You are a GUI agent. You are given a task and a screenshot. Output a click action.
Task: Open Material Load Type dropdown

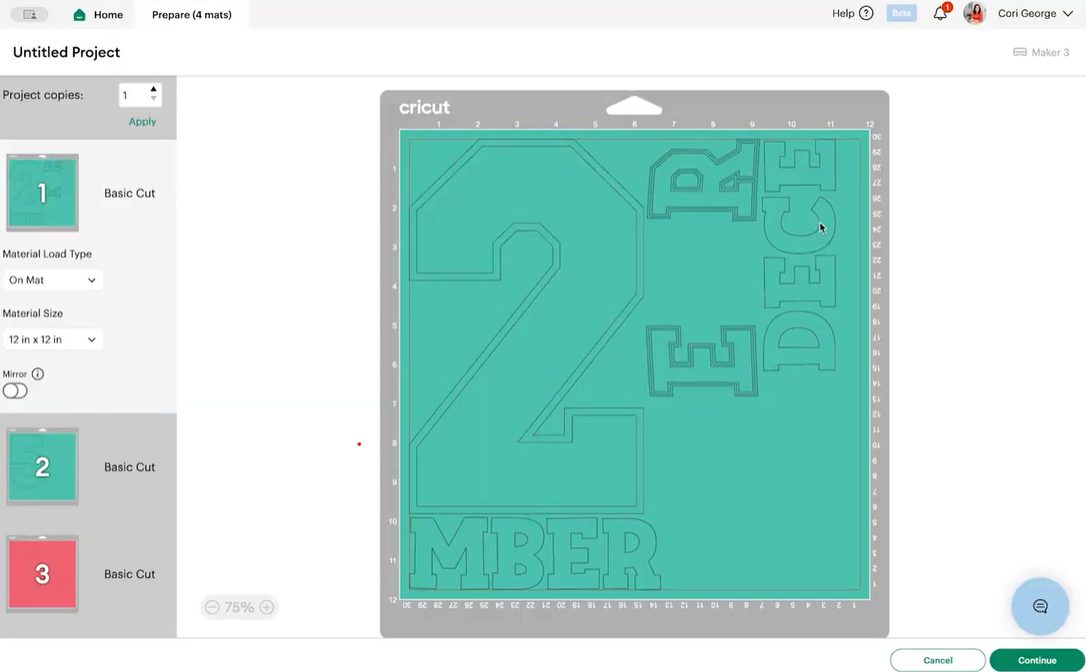tap(52, 280)
